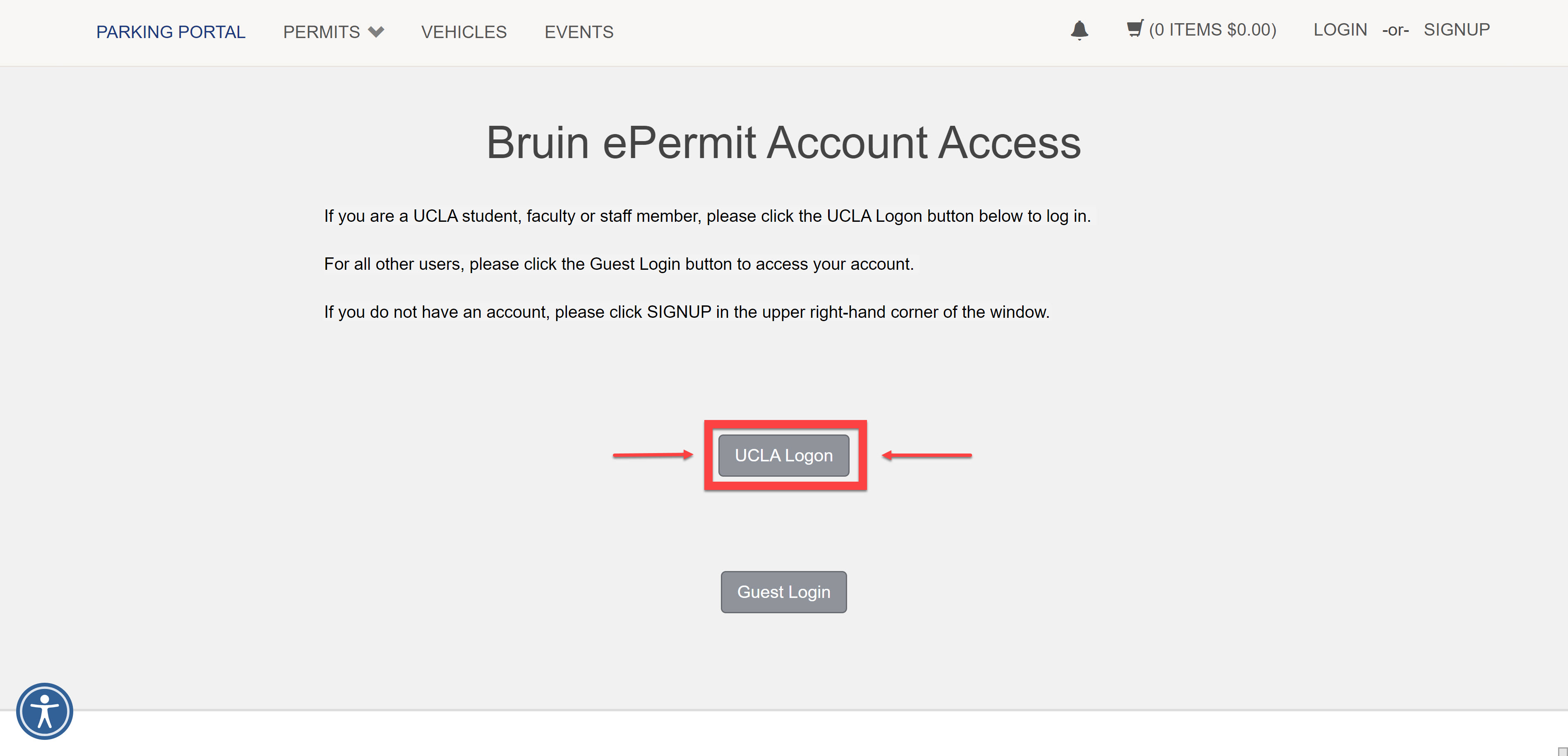This screenshot has height=756, width=1568.
Task: Select Guest Login to access account
Action: tap(783, 592)
